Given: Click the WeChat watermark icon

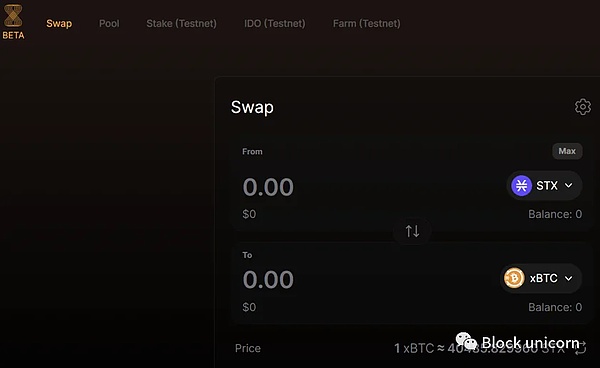Looking at the screenshot, I should [466, 341].
